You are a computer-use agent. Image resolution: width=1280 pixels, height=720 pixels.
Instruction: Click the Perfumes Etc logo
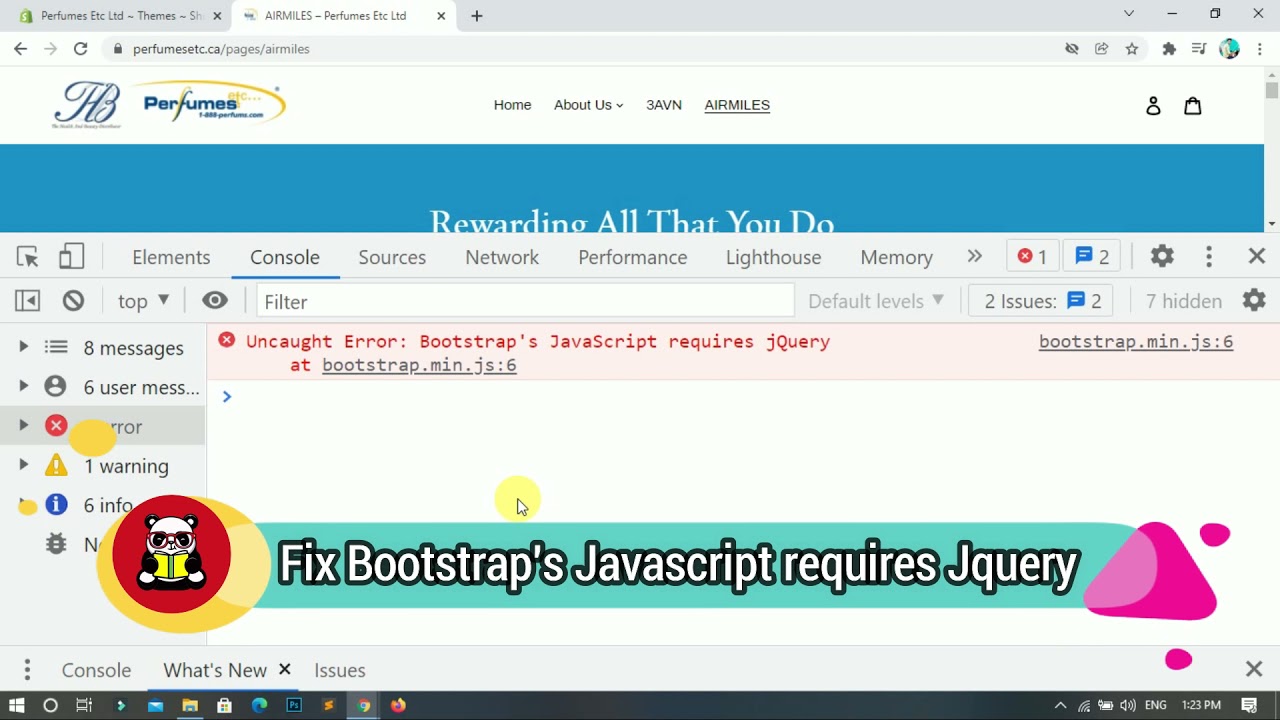169,104
